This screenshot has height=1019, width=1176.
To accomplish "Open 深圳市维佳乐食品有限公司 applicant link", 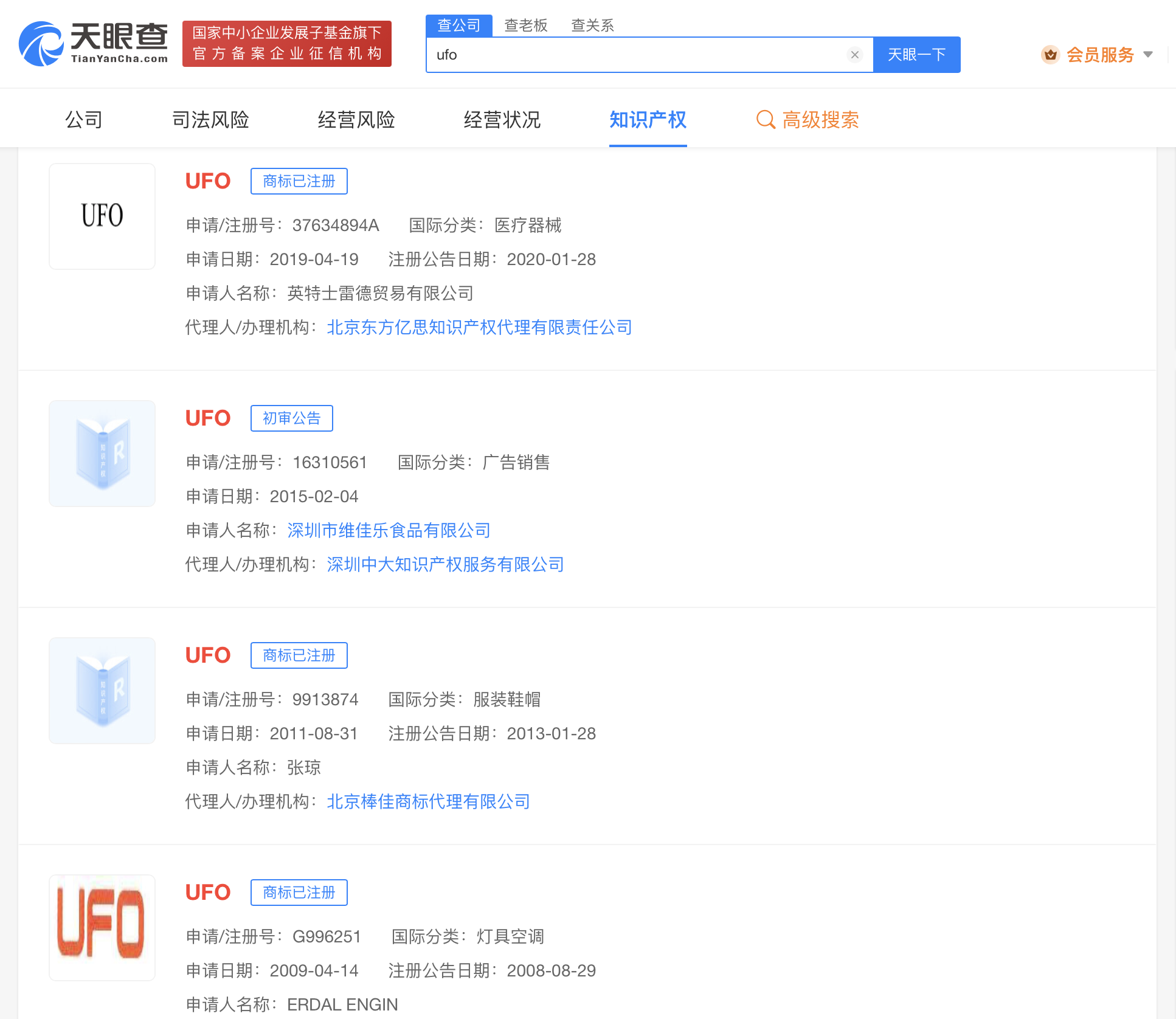I will (389, 531).
